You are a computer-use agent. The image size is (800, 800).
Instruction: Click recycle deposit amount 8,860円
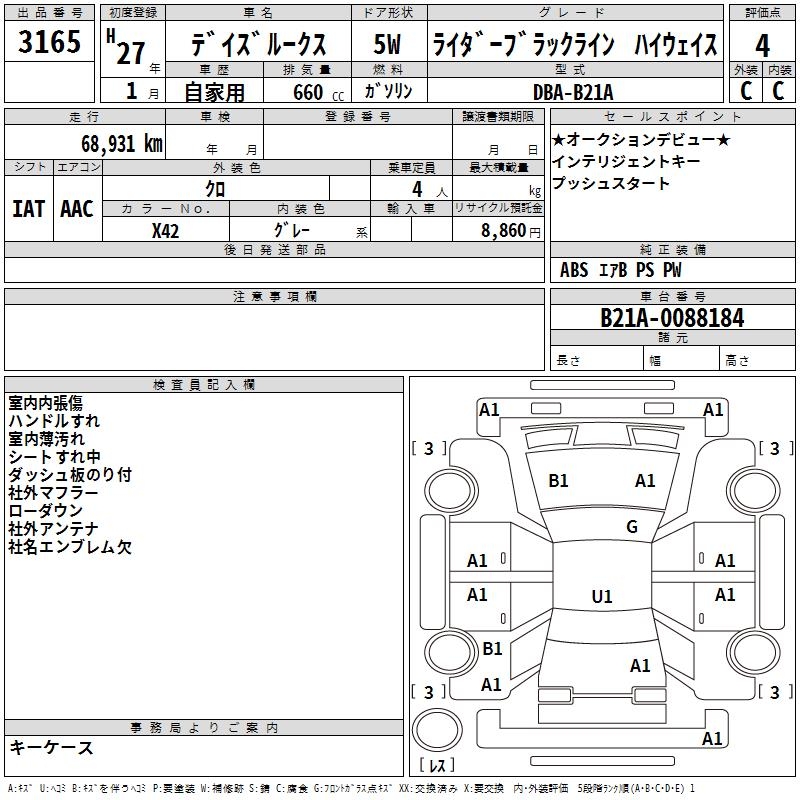point(511,231)
